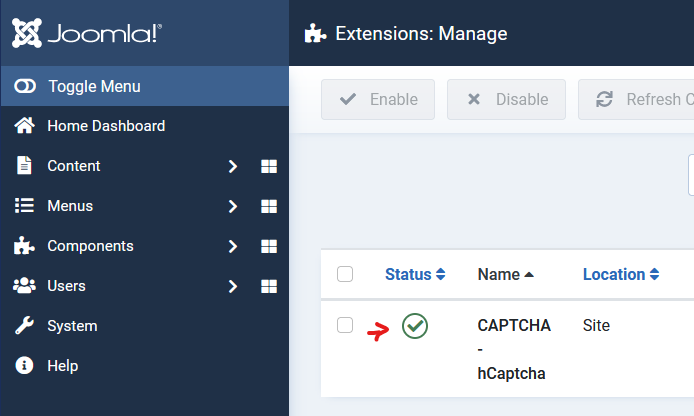Expand the Menus submenu chevron

click(x=233, y=206)
